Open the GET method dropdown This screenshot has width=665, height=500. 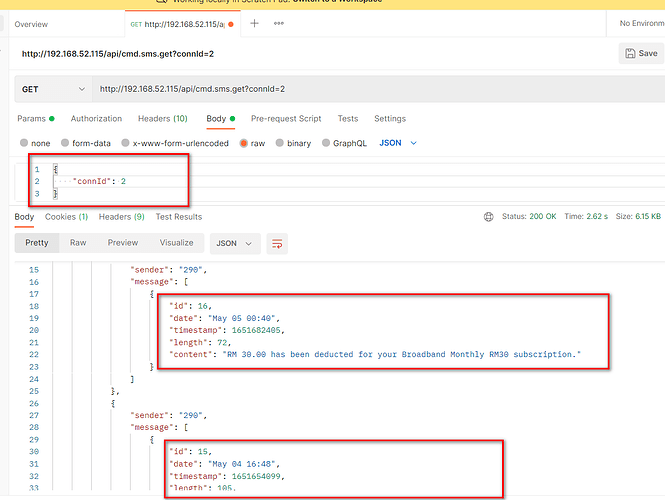(50, 89)
